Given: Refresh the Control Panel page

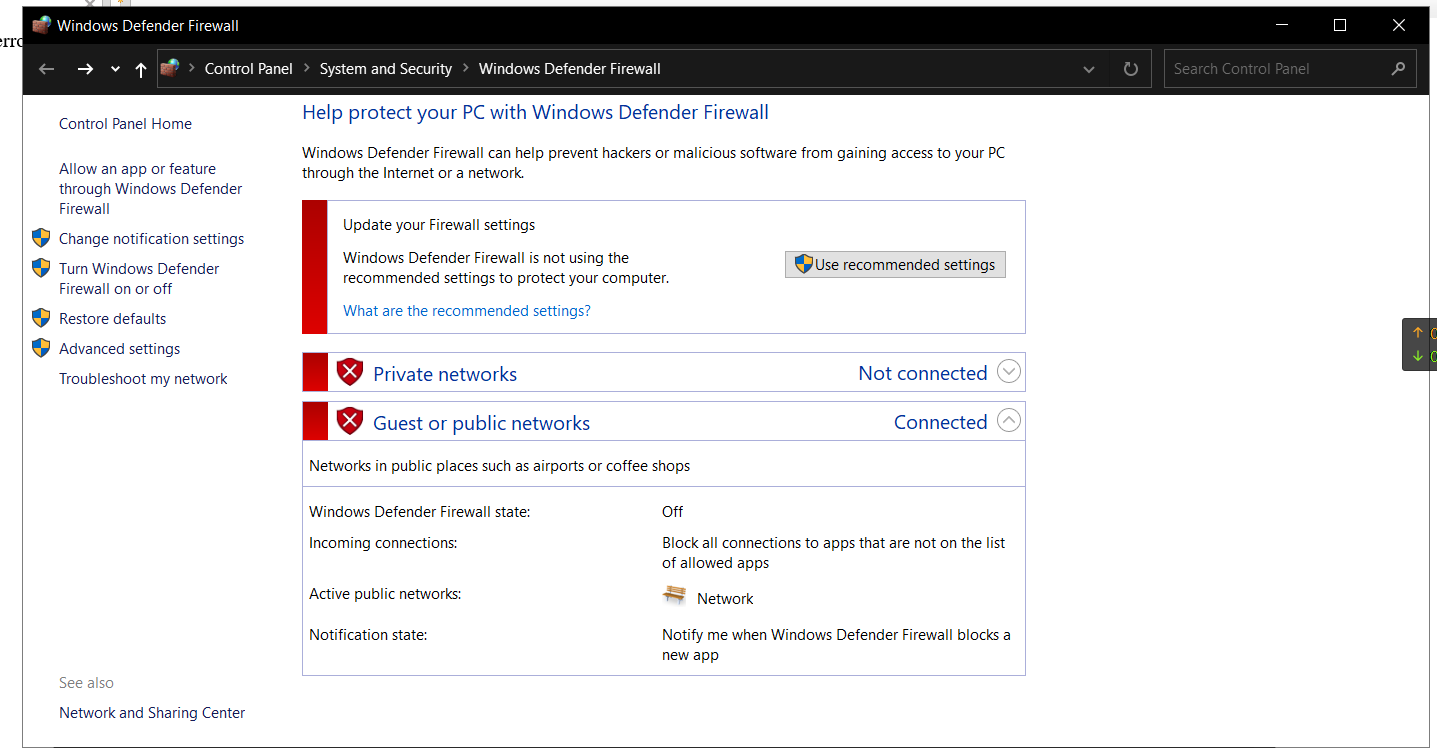Looking at the screenshot, I should tap(1131, 69).
